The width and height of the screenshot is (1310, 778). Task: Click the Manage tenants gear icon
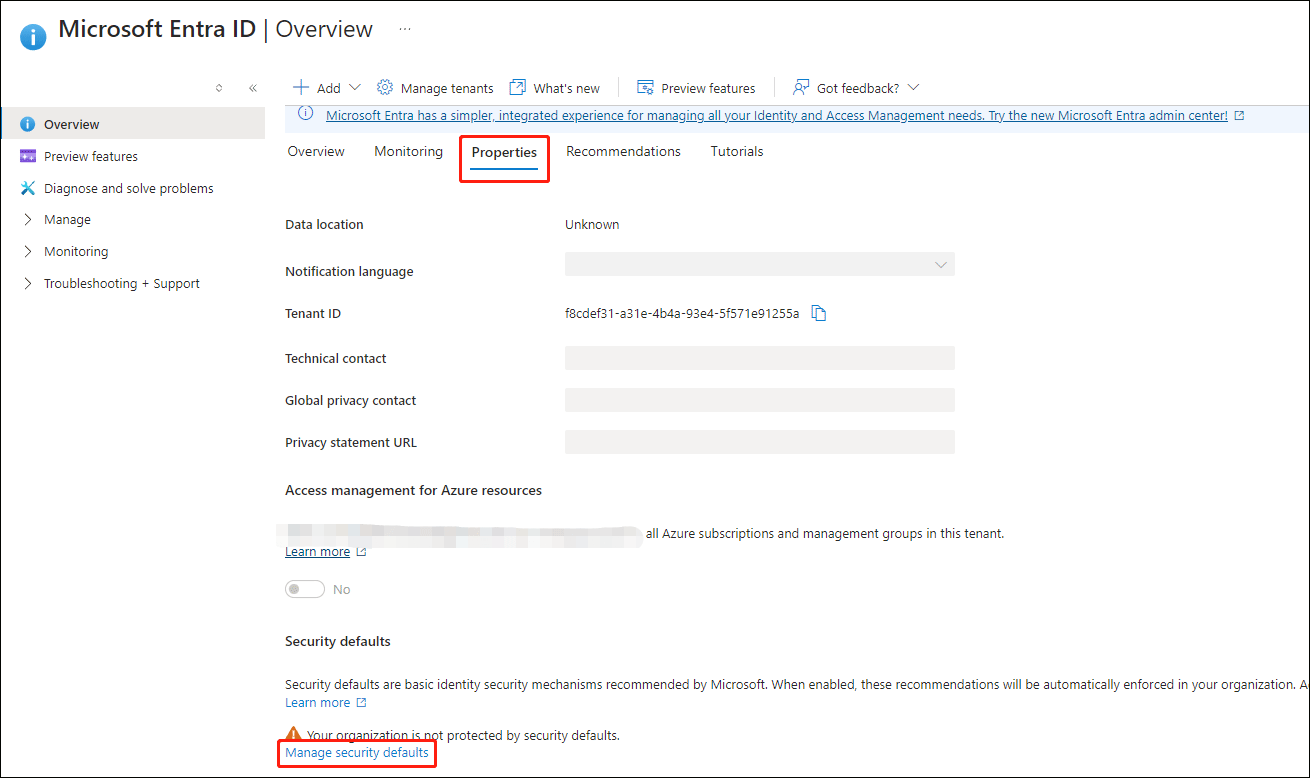(385, 87)
